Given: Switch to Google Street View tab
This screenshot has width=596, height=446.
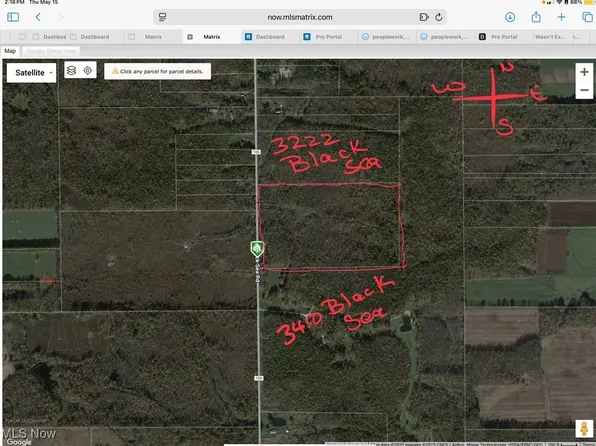Looking at the screenshot, I should click(x=51, y=51).
